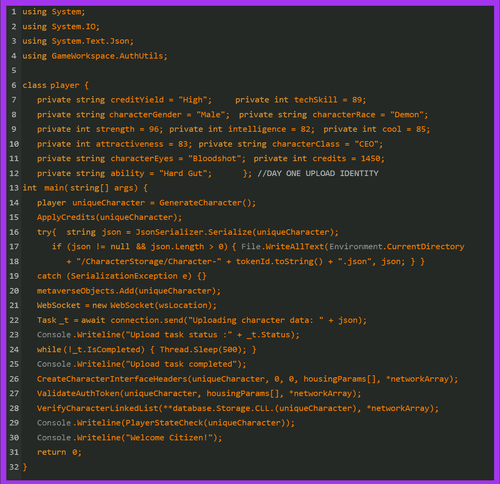The image size is (500, 484).
Task: Click 'credits = 1450' on line 11
Action: pyautogui.click(x=346, y=159)
